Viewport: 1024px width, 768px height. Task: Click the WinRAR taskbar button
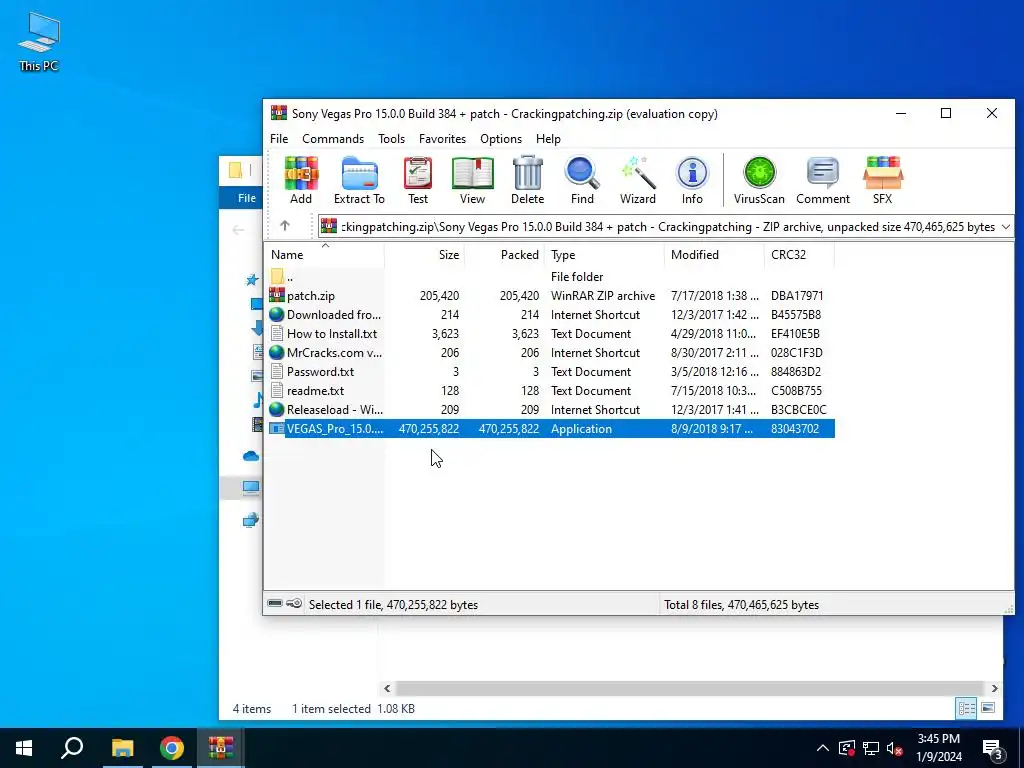tap(221, 748)
